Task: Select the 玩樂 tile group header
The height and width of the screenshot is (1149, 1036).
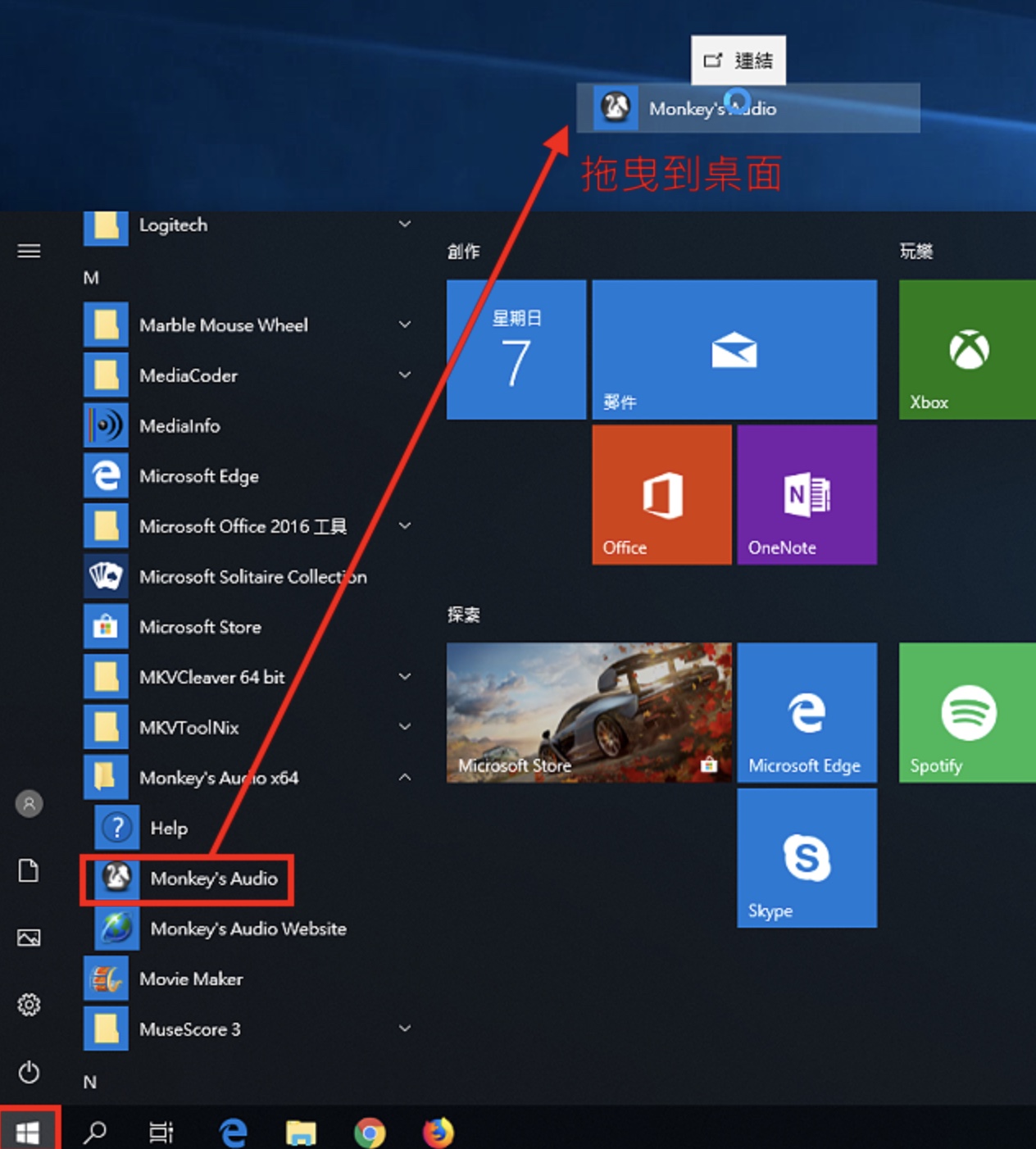Action: [916, 252]
